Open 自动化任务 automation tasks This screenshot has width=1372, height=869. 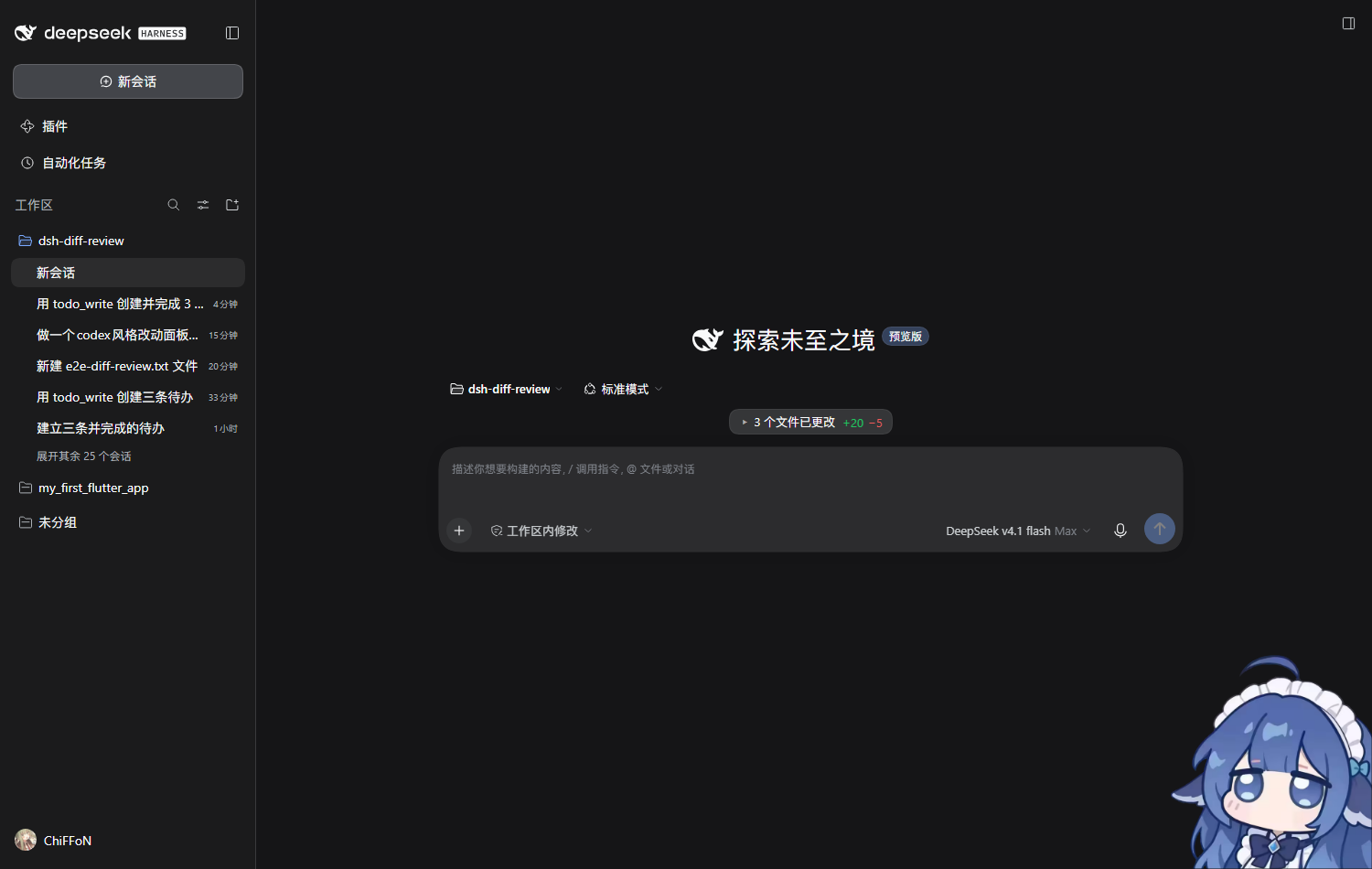[x=128, y=163]
